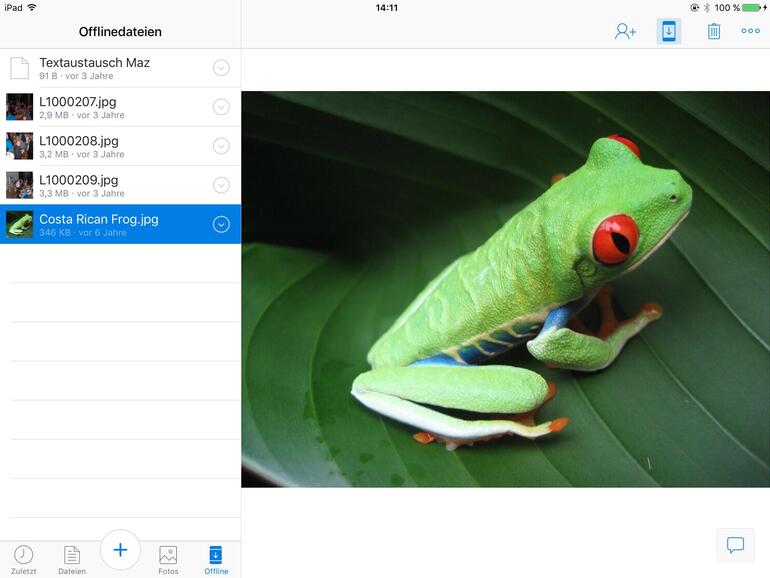Expand options chevron for L1000209.jpg
This screenshot has width=770, height=578.
point(221,185)
